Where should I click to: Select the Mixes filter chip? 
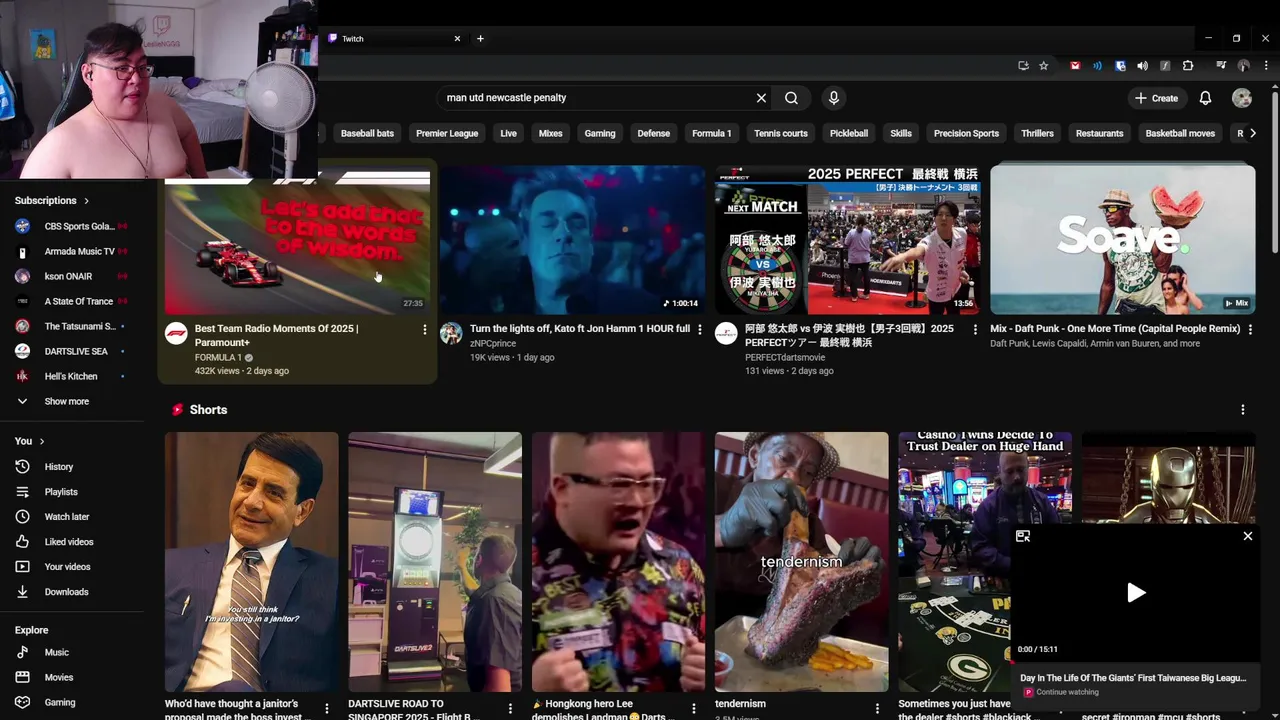551,133
